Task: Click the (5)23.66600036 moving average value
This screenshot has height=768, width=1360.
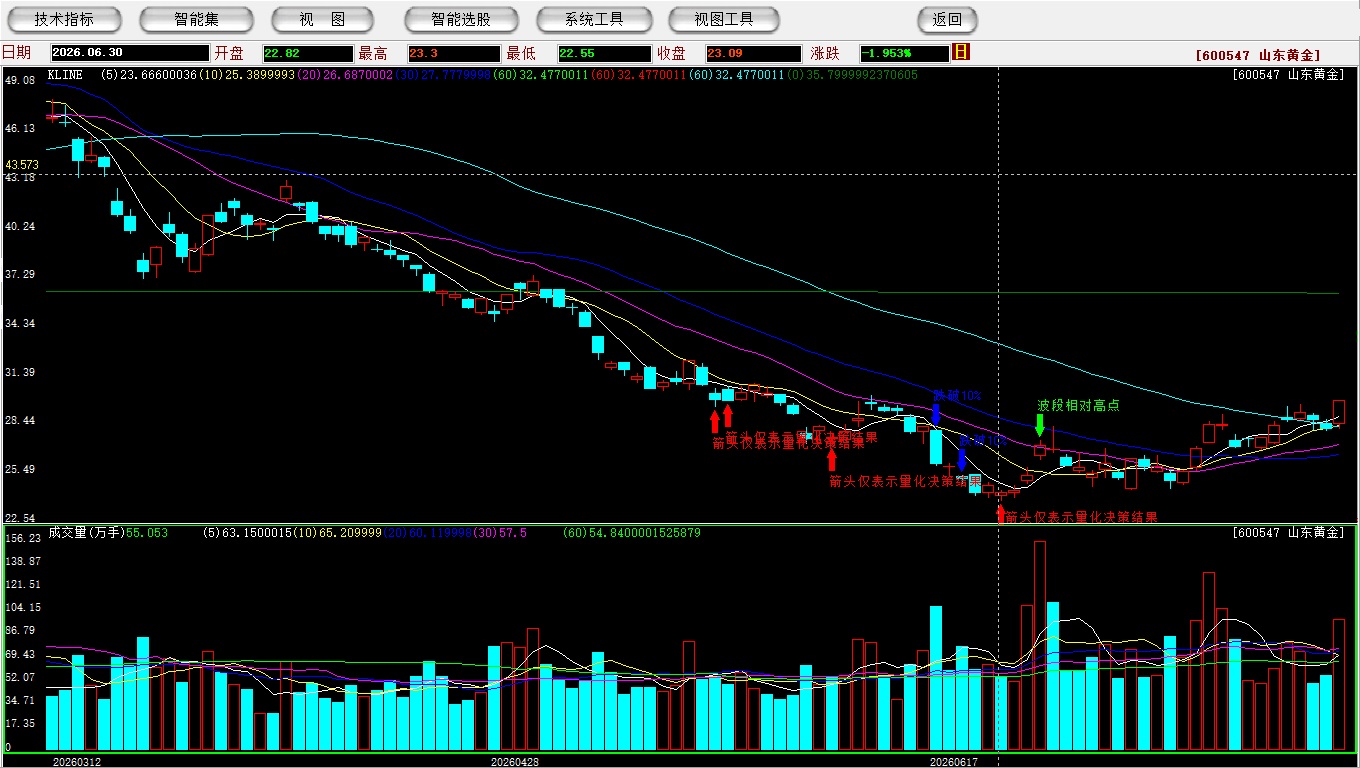Action: pos(150,75)
